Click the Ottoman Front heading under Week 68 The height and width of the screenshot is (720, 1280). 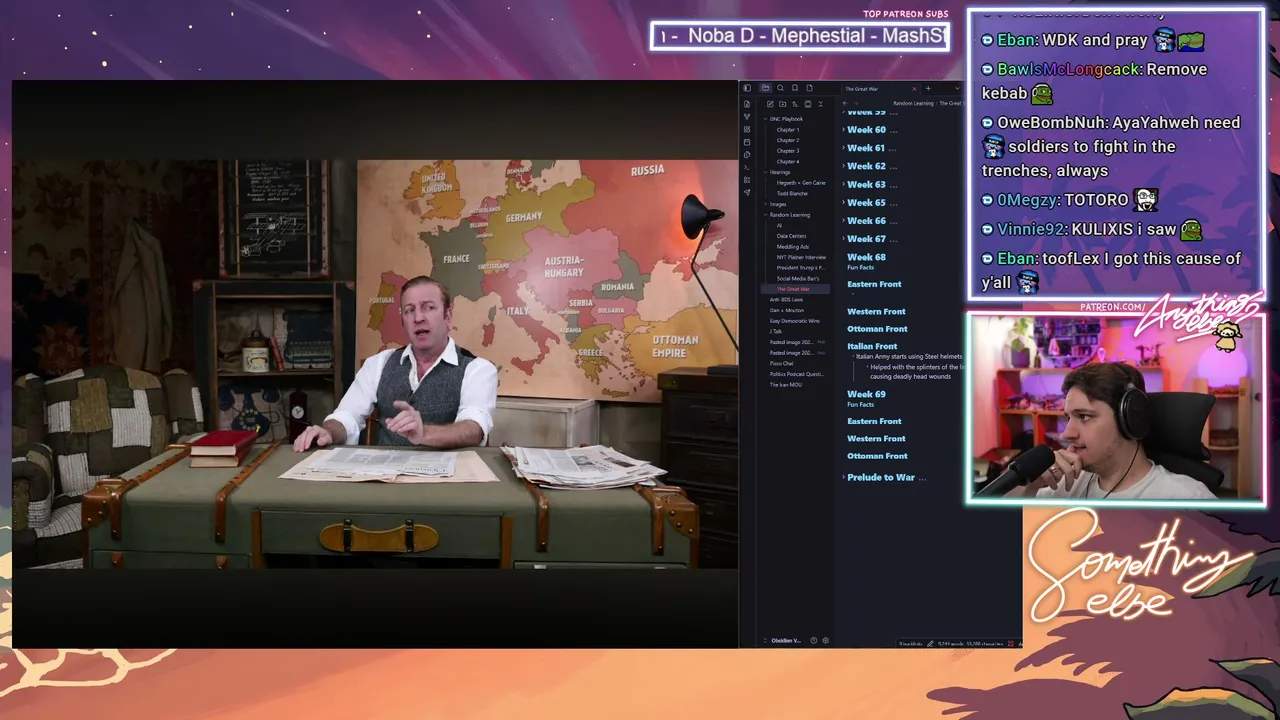tap(877, 329)
